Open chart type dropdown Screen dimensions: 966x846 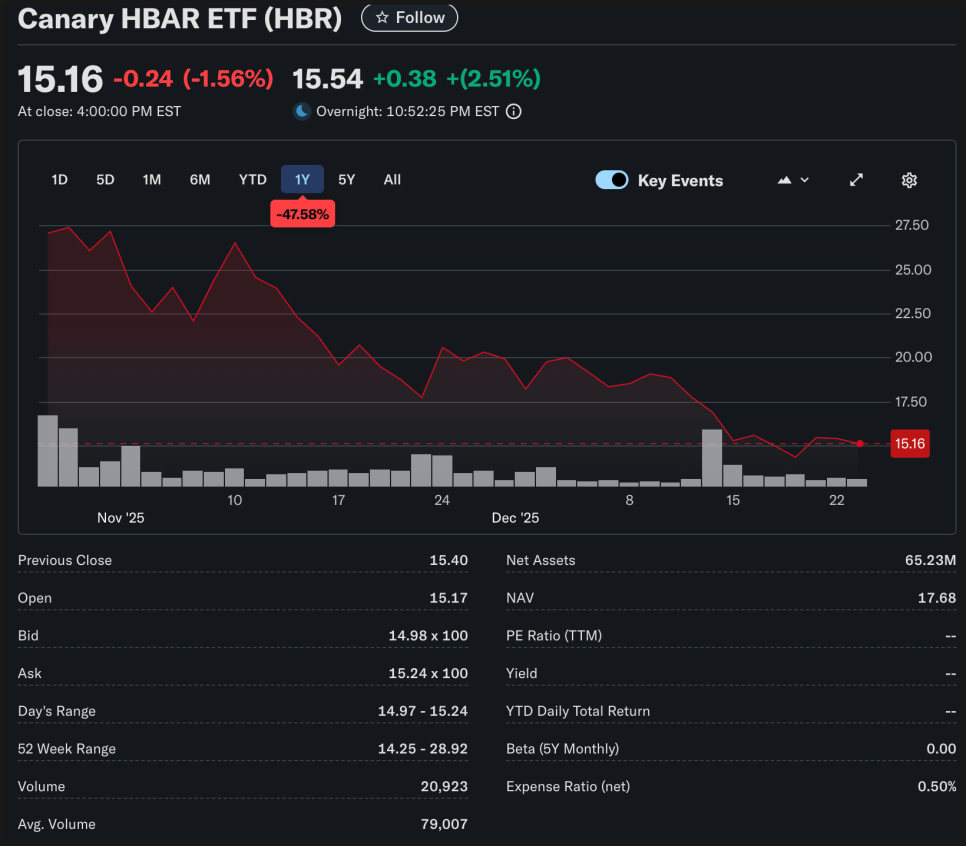pos(793,180)
